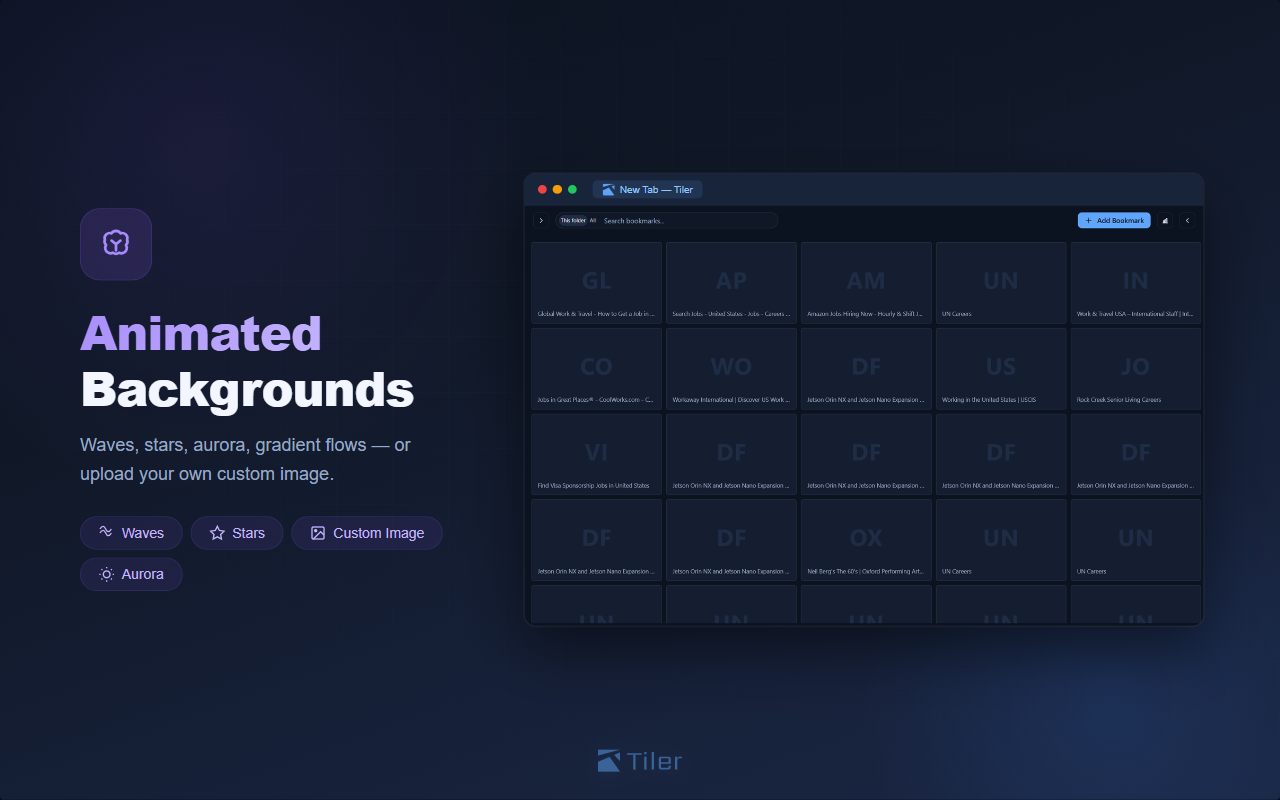Toggle the green maximize traffic light
Screen dimensions: 1280x800
pos(571,188)
